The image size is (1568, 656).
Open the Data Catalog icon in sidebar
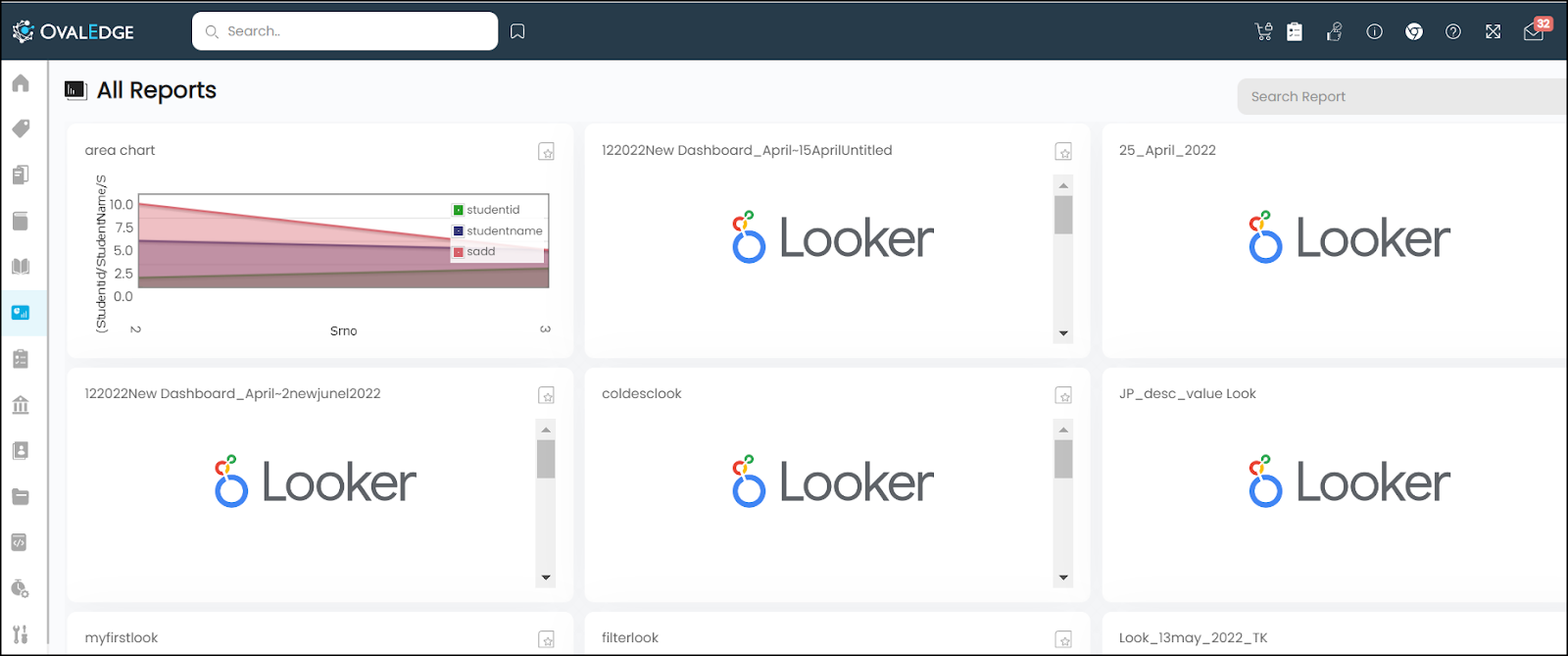(x=21, y=221)
